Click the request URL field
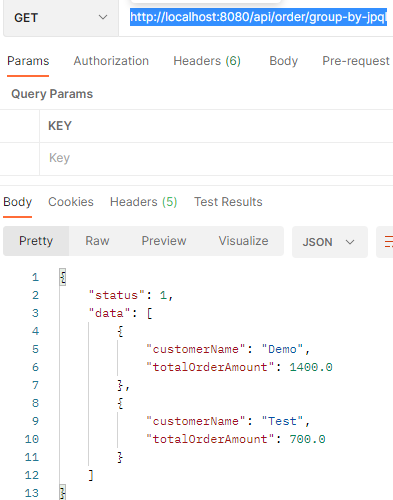The height and width of the screenshot is (500, 393). coord(257,18)
